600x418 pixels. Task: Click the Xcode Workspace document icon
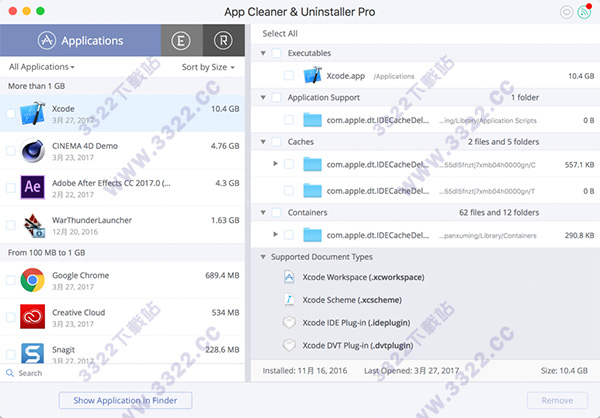(289, 277)
